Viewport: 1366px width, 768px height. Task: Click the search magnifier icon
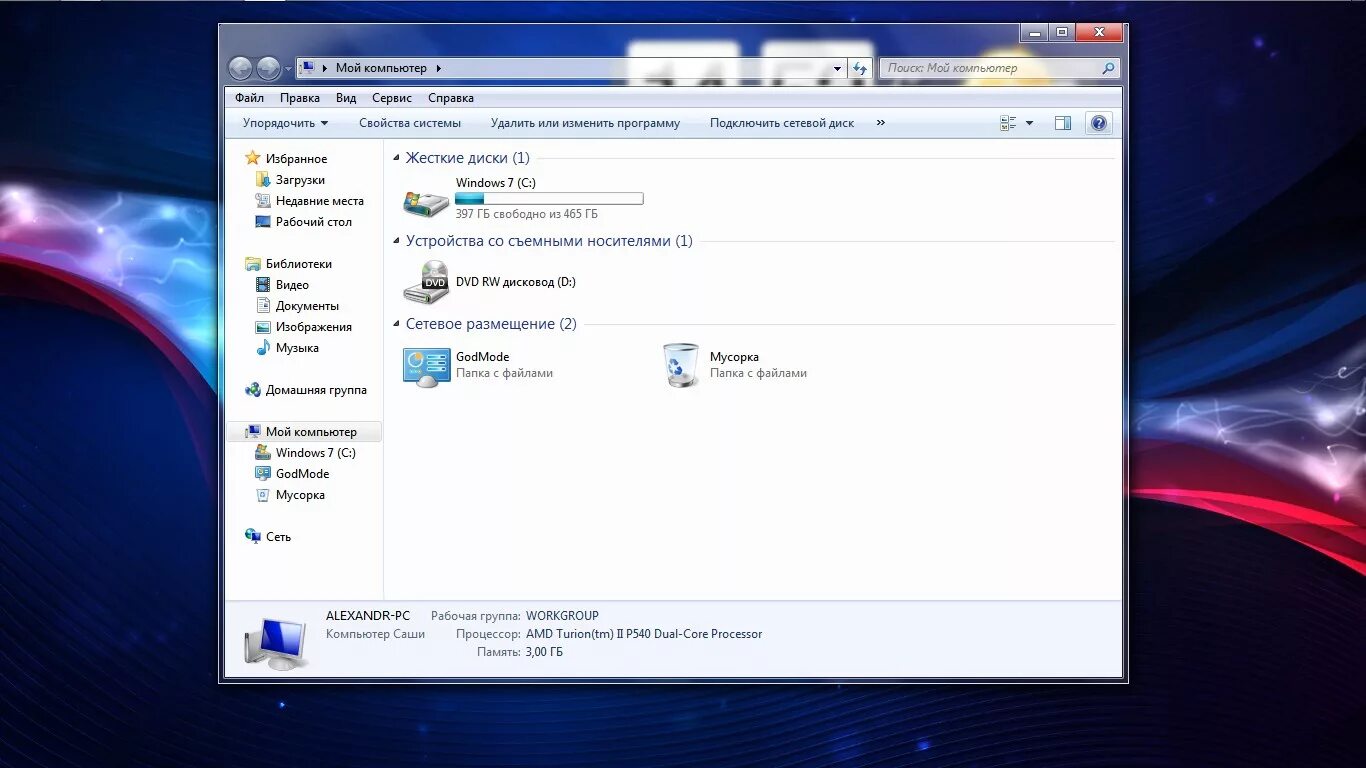1108,68
